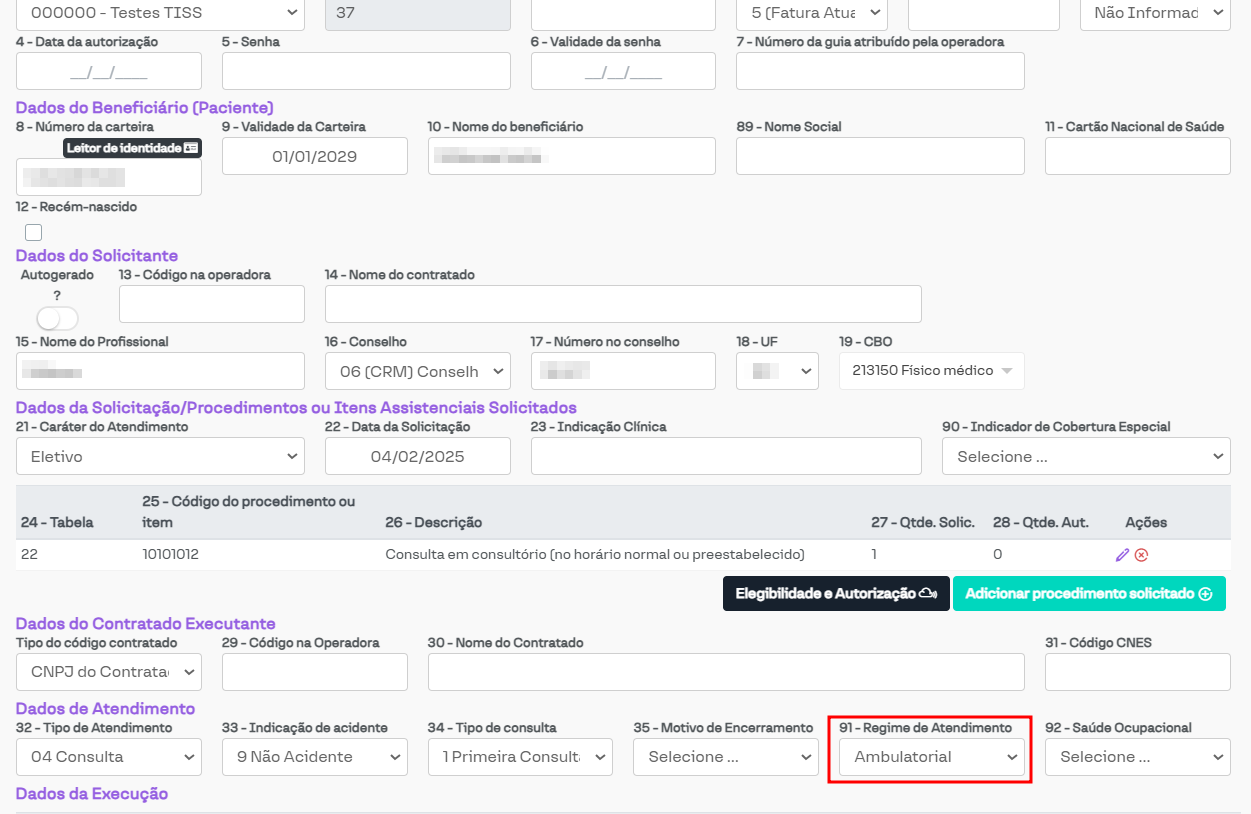Select the Saúde Ocupacional dropdown
The height and width of the screenshot is (814, 1251).
click(1137, 757)
